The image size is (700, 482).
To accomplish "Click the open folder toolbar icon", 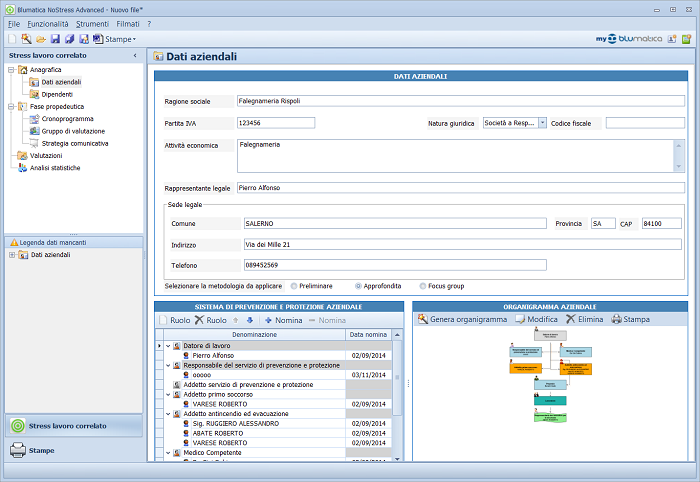I will (x=40, y=38).
